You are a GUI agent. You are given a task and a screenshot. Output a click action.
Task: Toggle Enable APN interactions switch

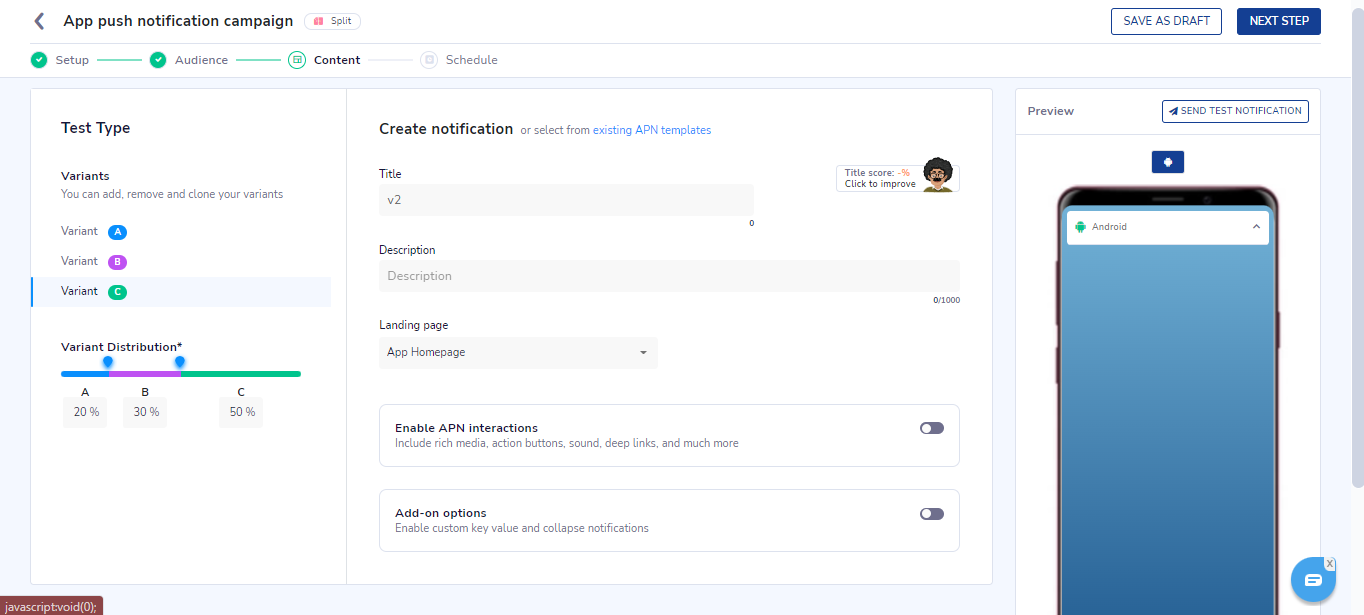(932, 428)
